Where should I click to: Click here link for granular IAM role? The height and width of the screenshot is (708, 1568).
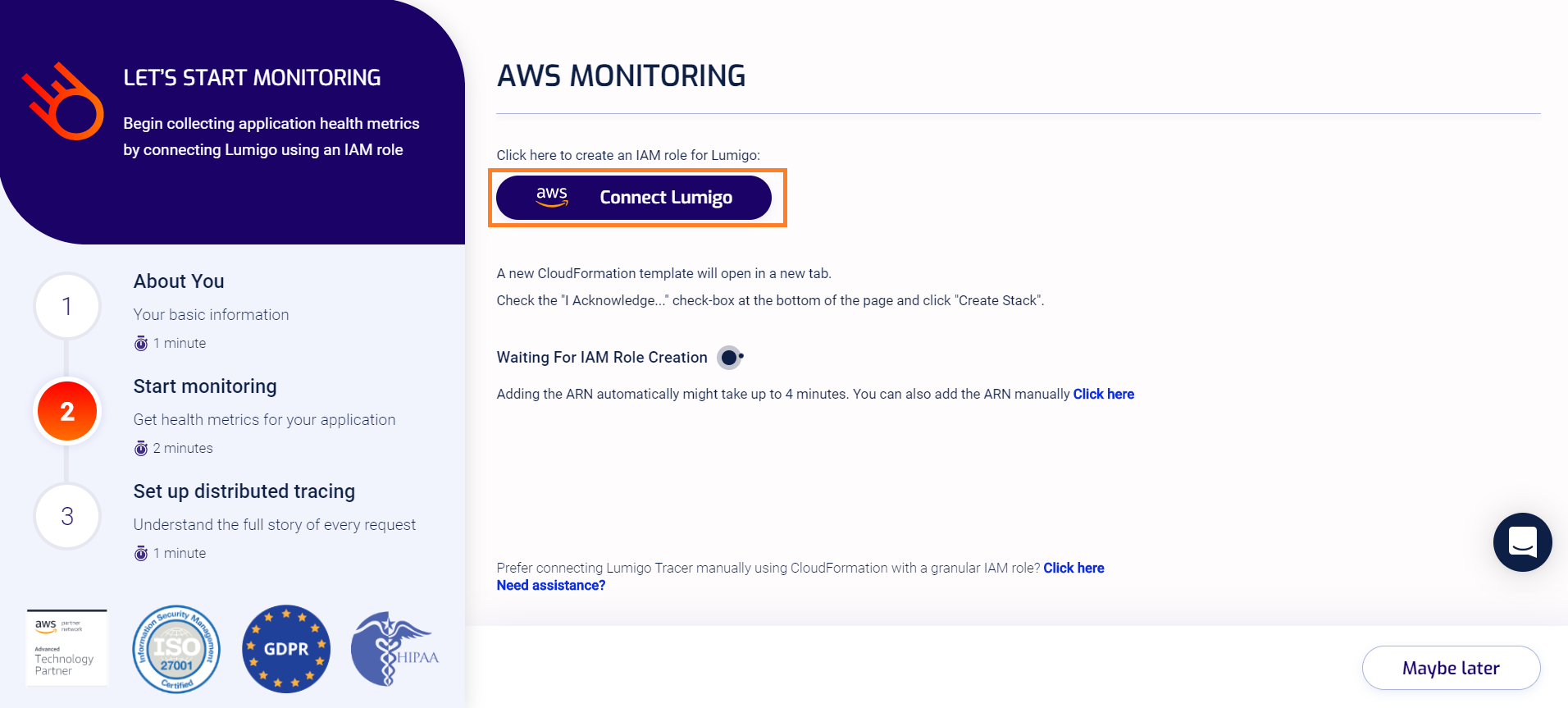(x=1073, y=568)
